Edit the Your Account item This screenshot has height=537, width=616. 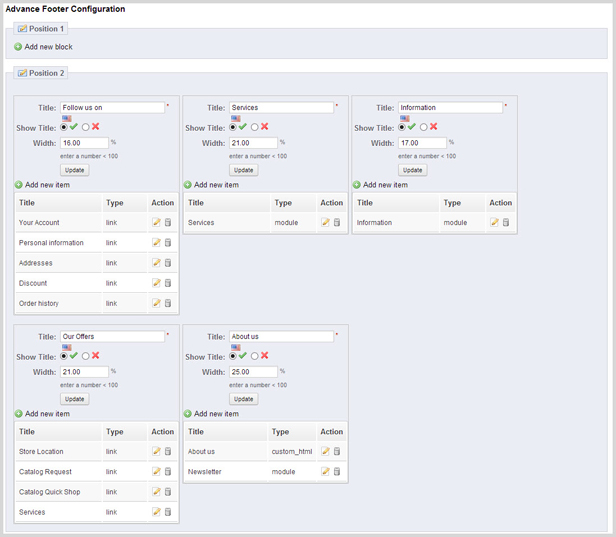[156, 222]
